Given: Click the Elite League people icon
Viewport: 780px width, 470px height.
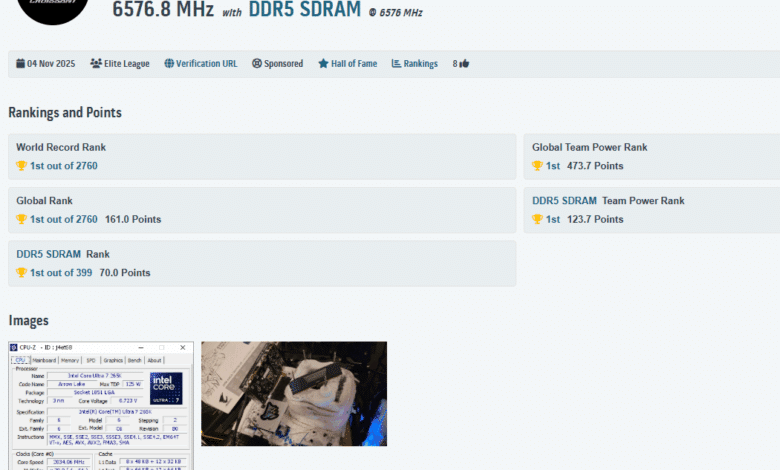Looking at the screenshot, I should 96,64.
